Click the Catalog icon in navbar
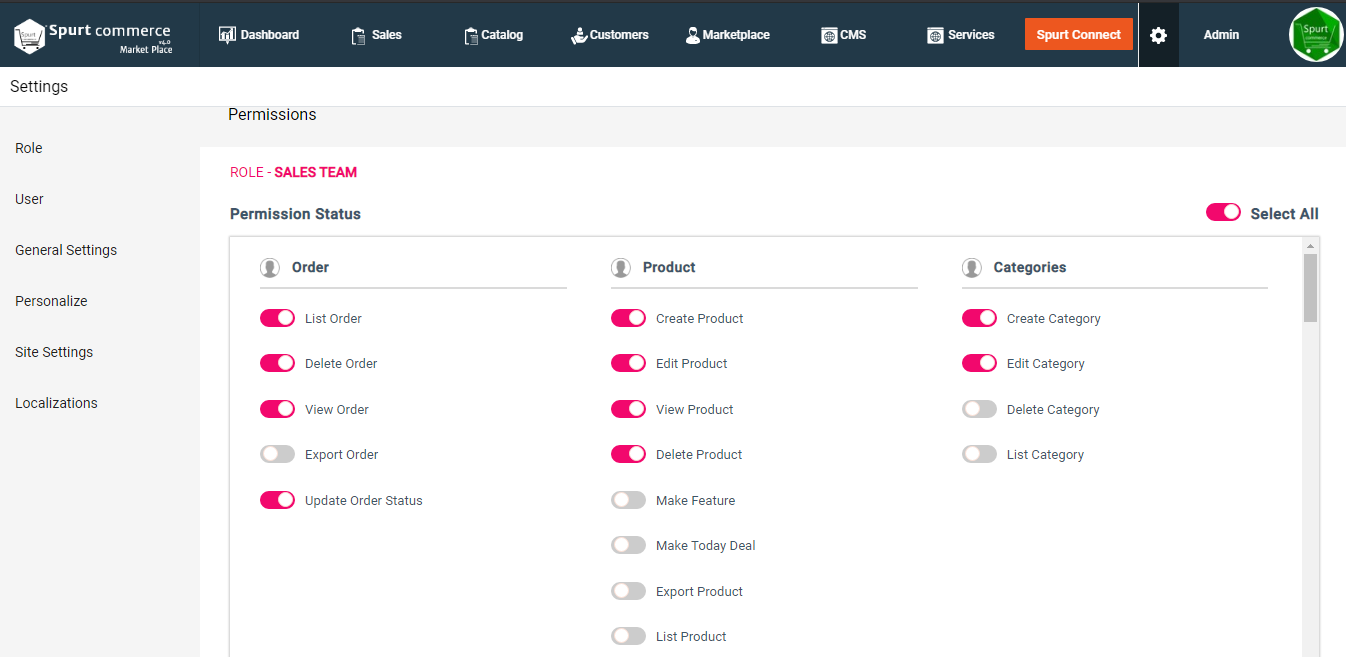This screenshot has height=657, width=1346. [x=471, y=36]
